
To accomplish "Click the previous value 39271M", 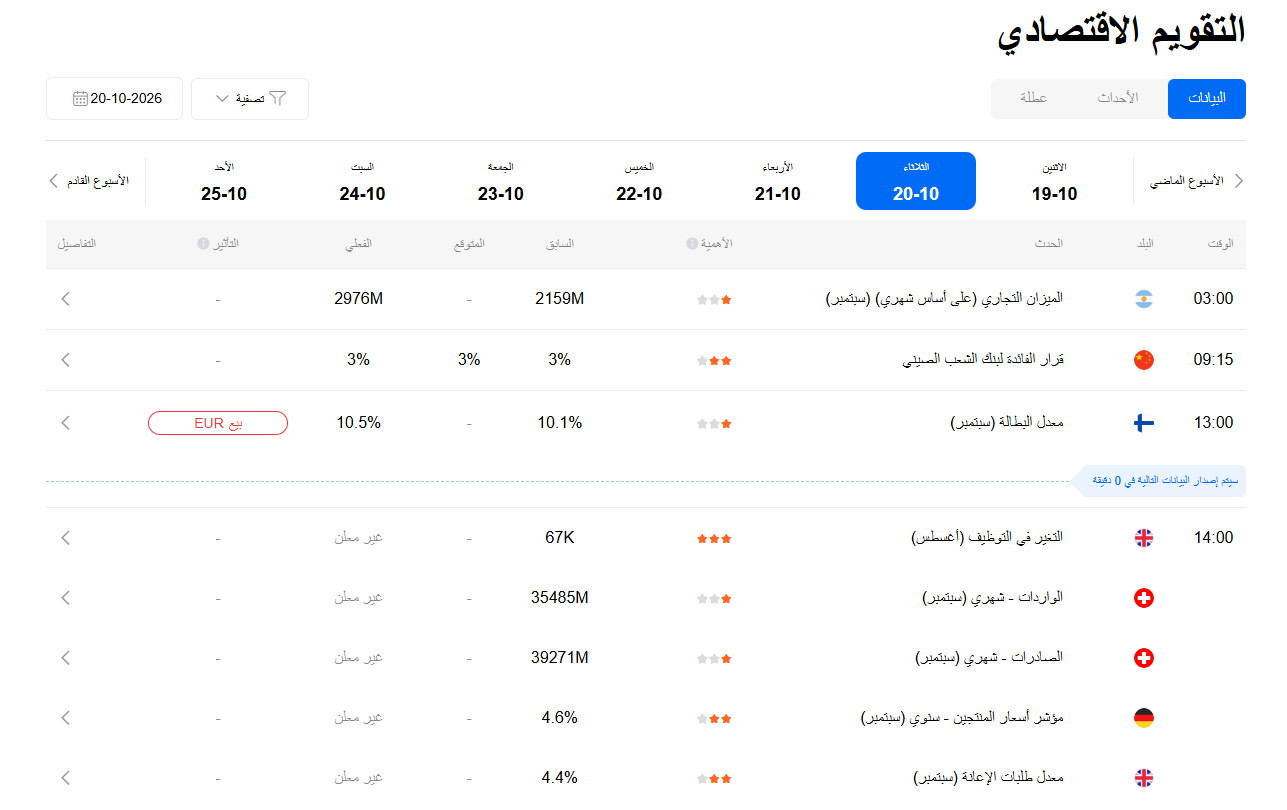I will [x=559, y=658].
